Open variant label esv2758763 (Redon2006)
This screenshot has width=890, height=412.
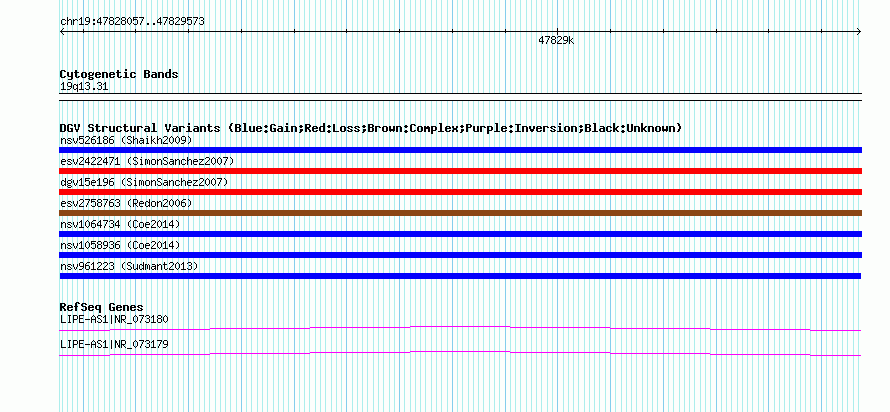(126, 203)
